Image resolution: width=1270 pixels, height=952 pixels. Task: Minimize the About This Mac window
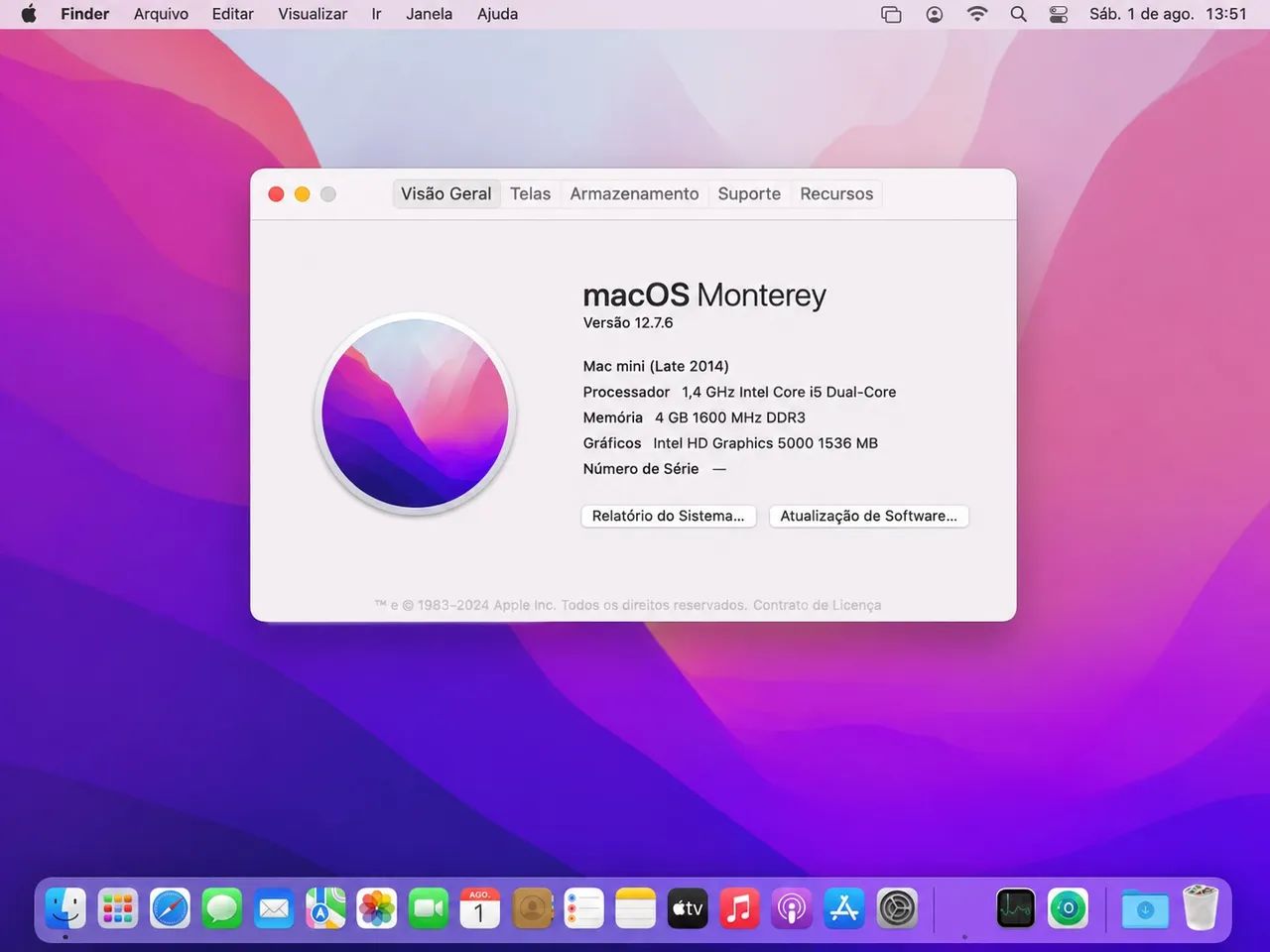pyautogui.click(x=302, y=194)
